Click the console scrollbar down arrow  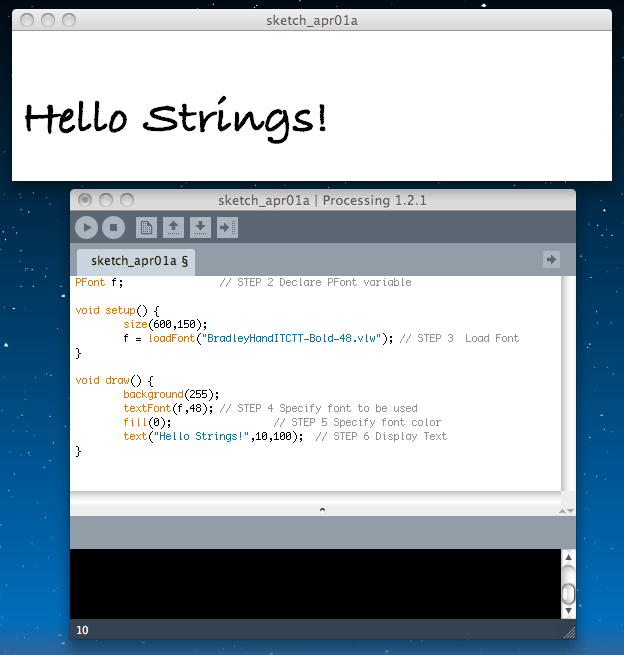point(568,611)
